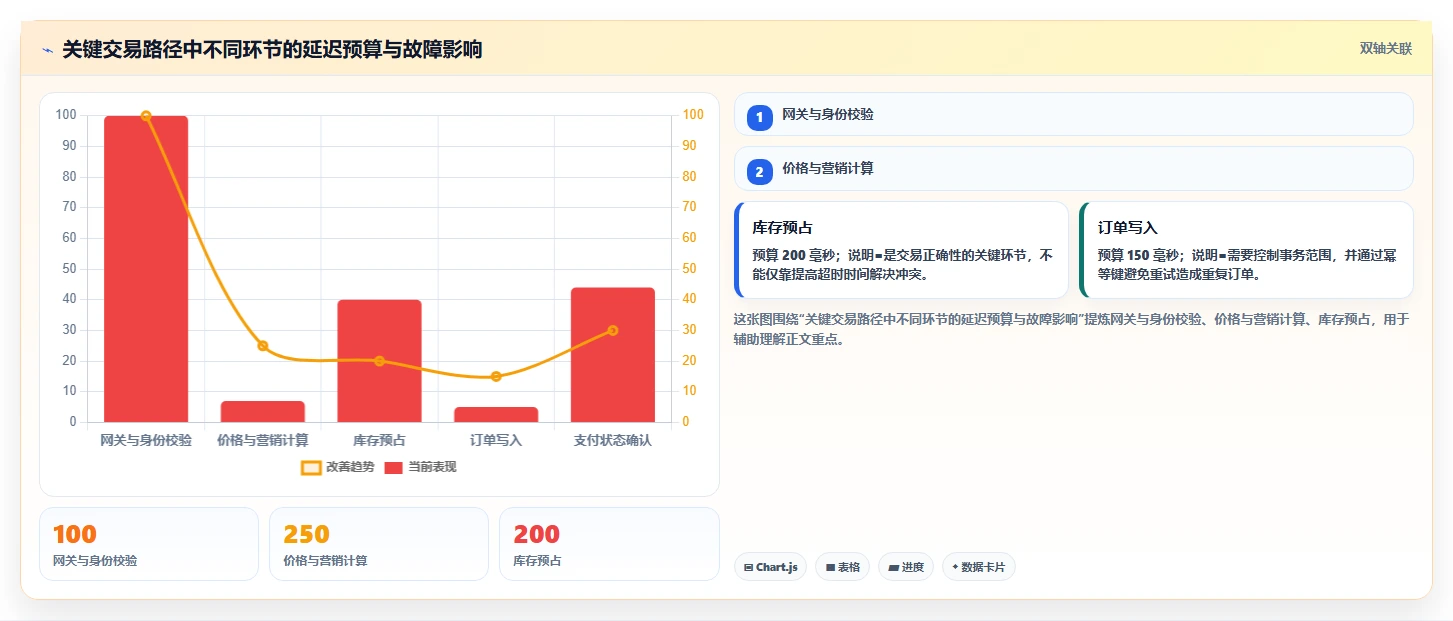The image size is (1453, 621).
Task: Select the 价格与营销计算 red bar
Action: (x=263, y=411)
